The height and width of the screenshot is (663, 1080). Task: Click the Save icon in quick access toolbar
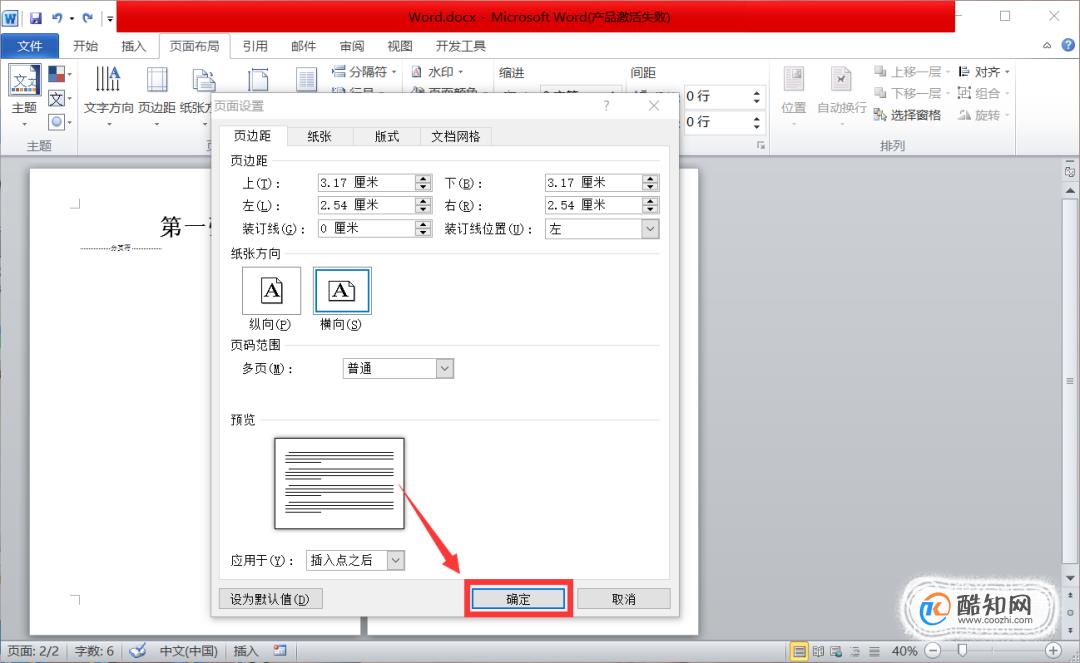[x=35, y=17]
